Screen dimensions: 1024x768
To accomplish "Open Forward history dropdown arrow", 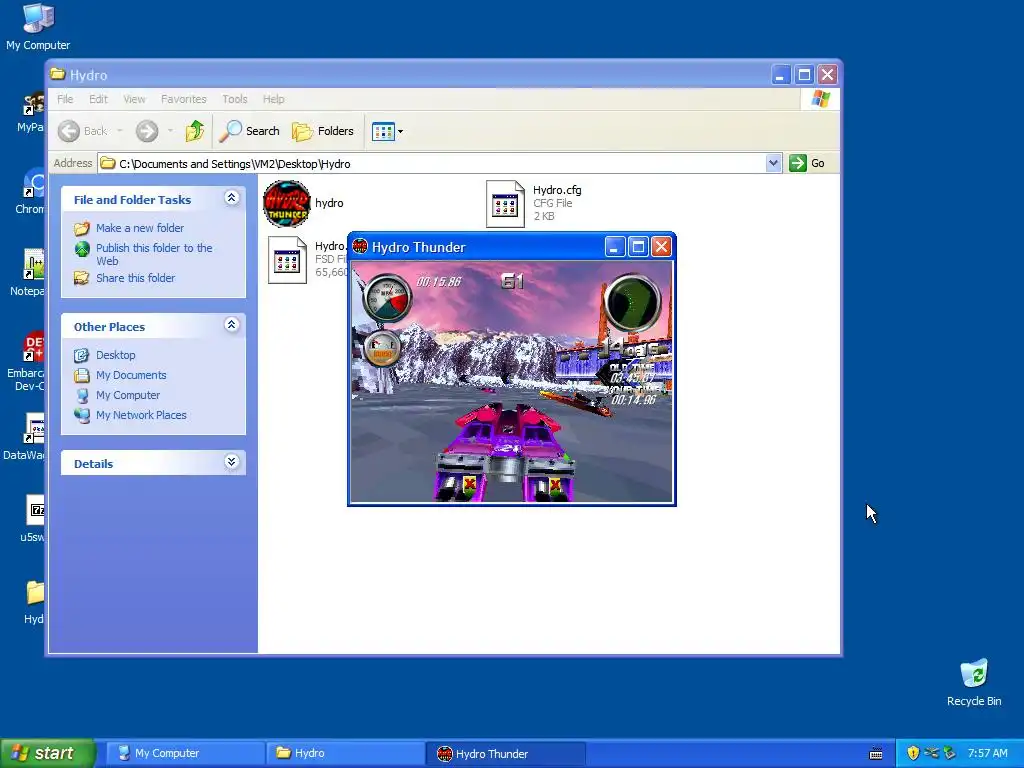I will [x=170, y=131].
